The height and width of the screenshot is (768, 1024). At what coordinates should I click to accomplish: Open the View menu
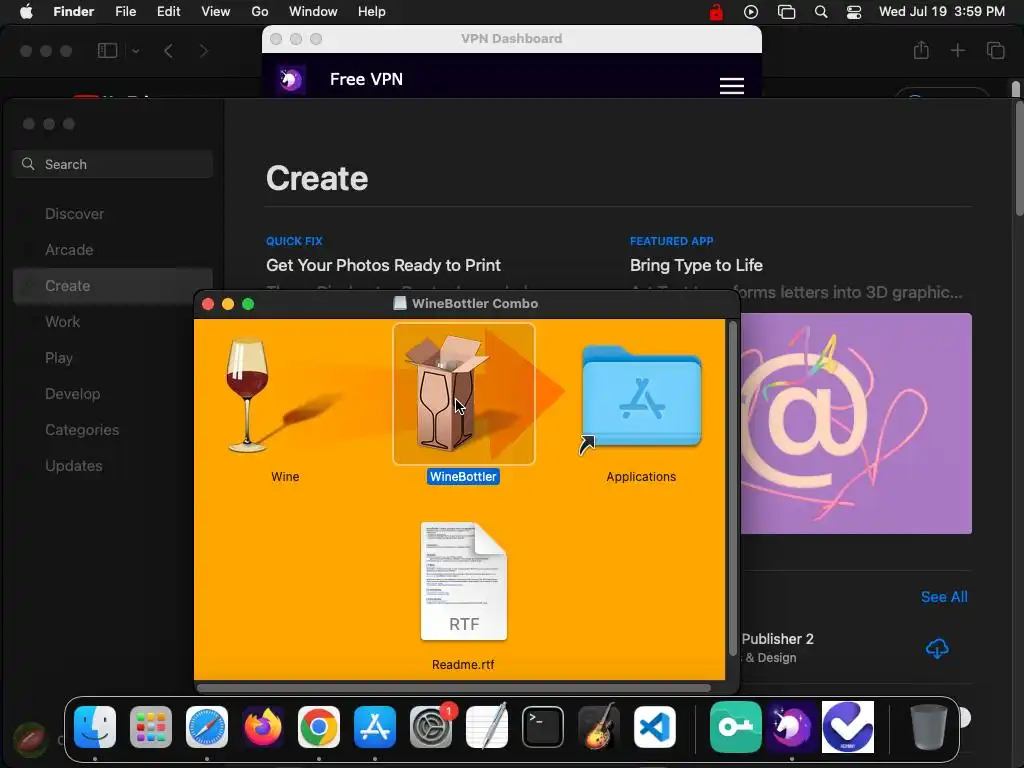[x=216, y=12]
